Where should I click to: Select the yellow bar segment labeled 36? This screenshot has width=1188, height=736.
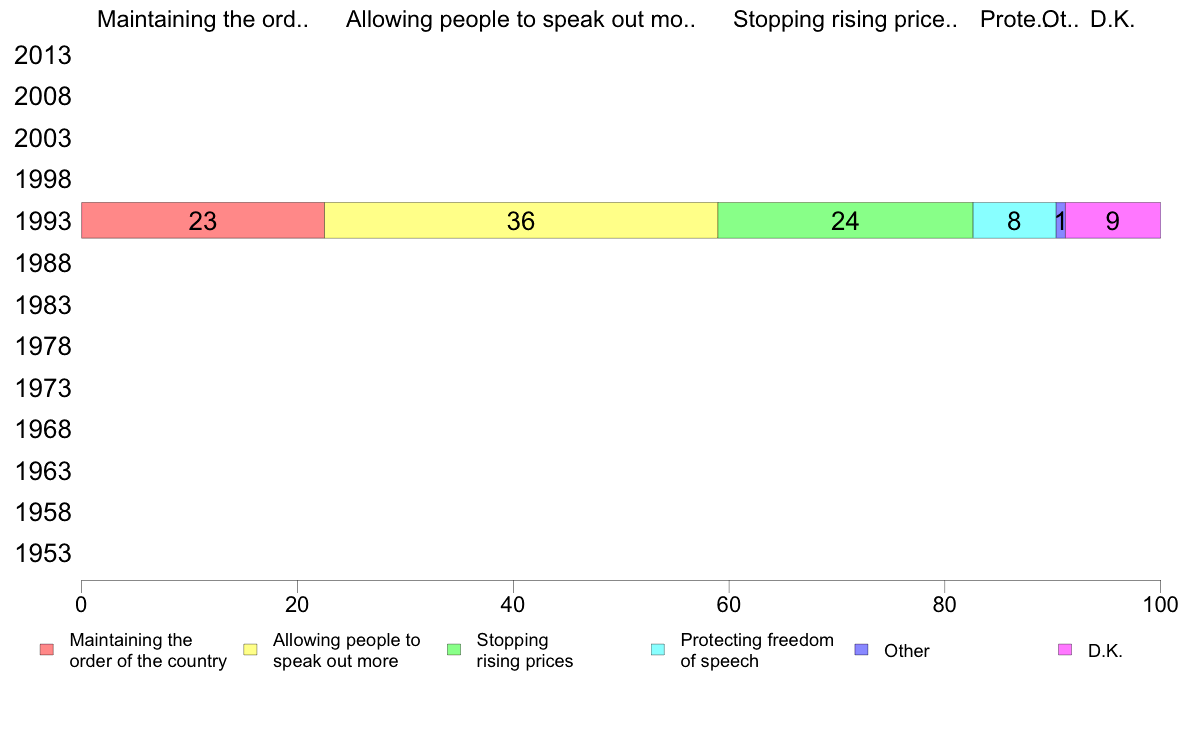(x=521, y=221)
